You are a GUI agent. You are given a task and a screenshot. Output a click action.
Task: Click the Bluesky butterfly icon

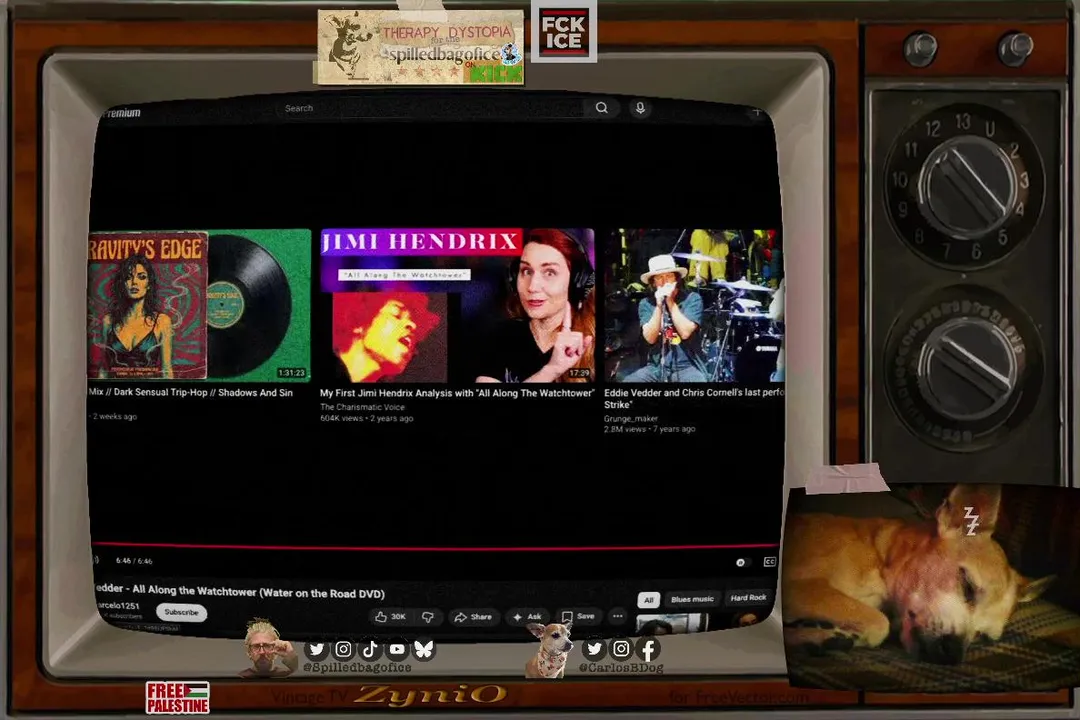click(x=424, y=649)
